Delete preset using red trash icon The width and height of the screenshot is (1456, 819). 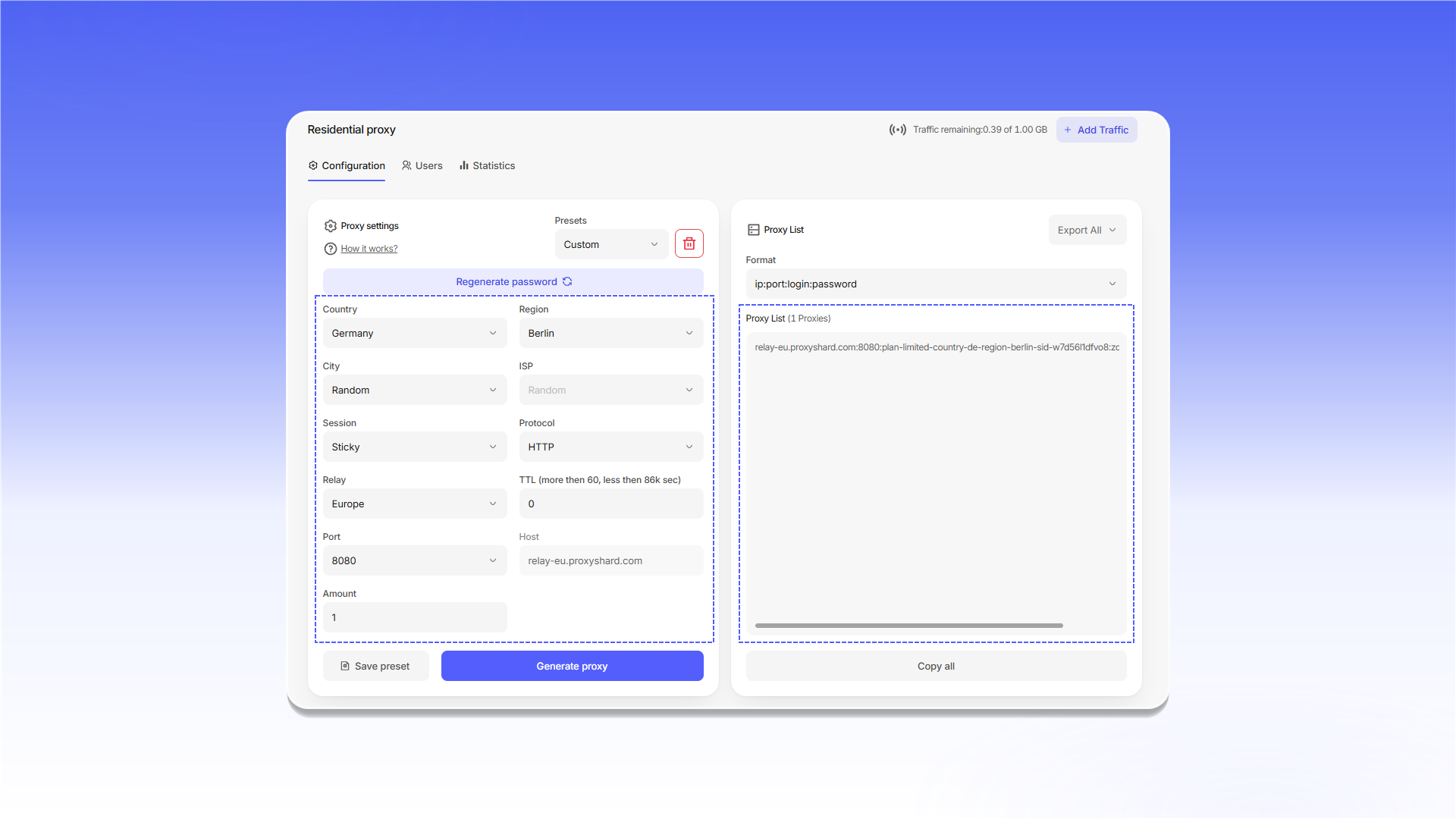click(689, 244)
